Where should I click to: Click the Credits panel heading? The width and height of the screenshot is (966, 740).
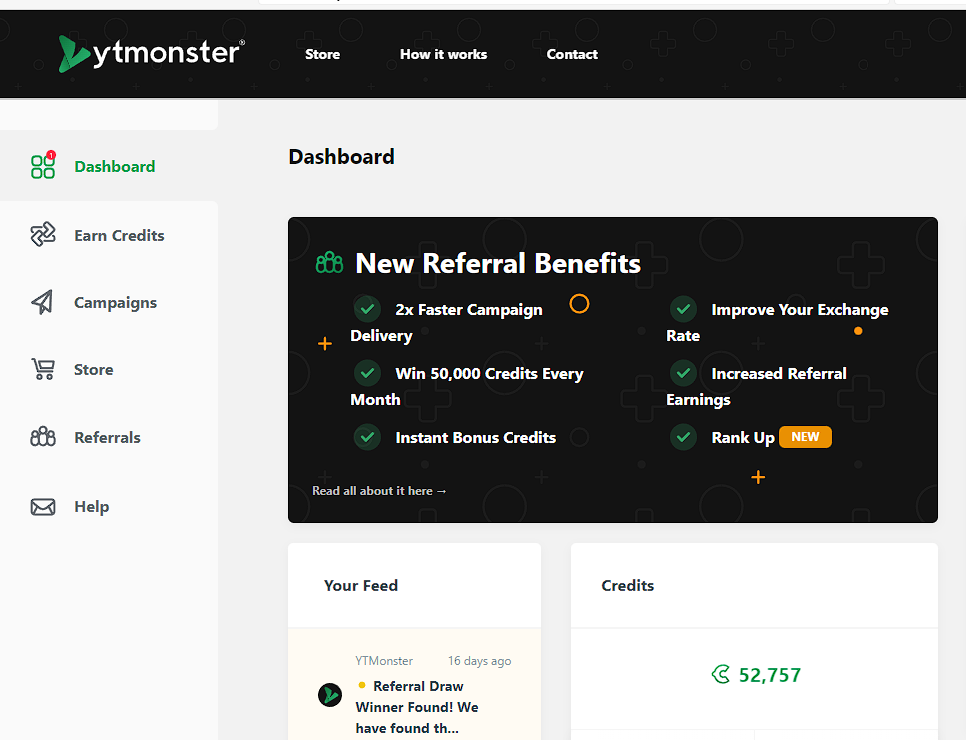coord(627,585)
